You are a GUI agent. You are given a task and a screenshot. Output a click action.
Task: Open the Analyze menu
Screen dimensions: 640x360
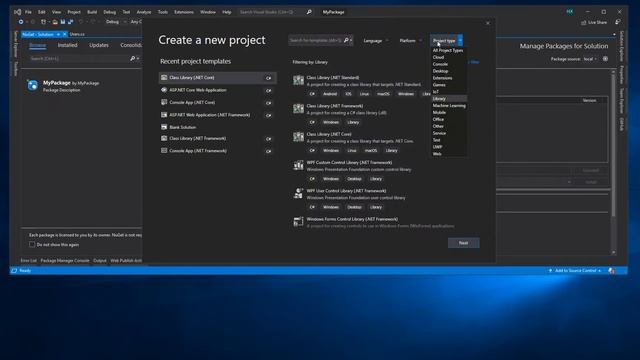tap(144, 12)
